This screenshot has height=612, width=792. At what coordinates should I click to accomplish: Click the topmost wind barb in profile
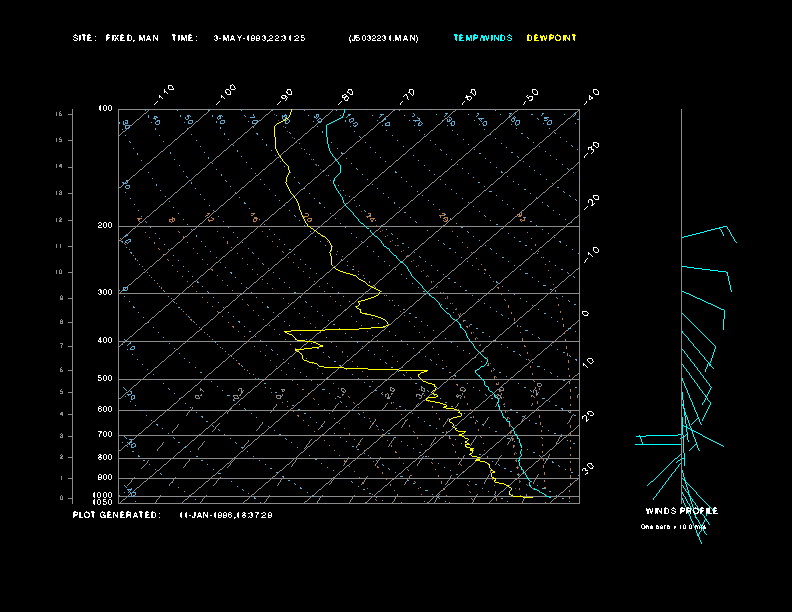coord(708,233)
